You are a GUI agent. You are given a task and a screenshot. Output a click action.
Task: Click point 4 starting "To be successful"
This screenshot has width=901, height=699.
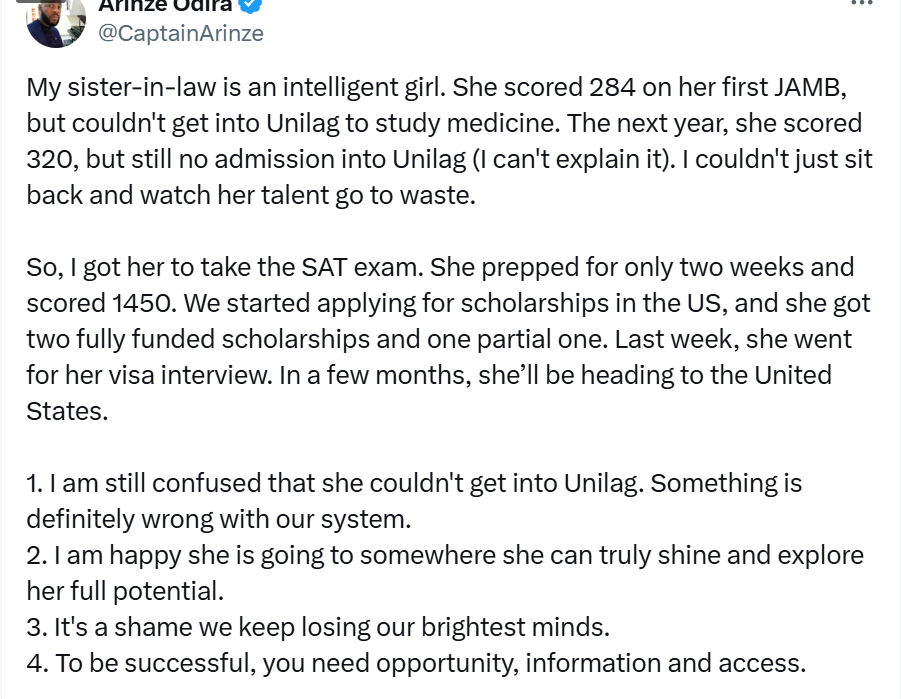416,663
